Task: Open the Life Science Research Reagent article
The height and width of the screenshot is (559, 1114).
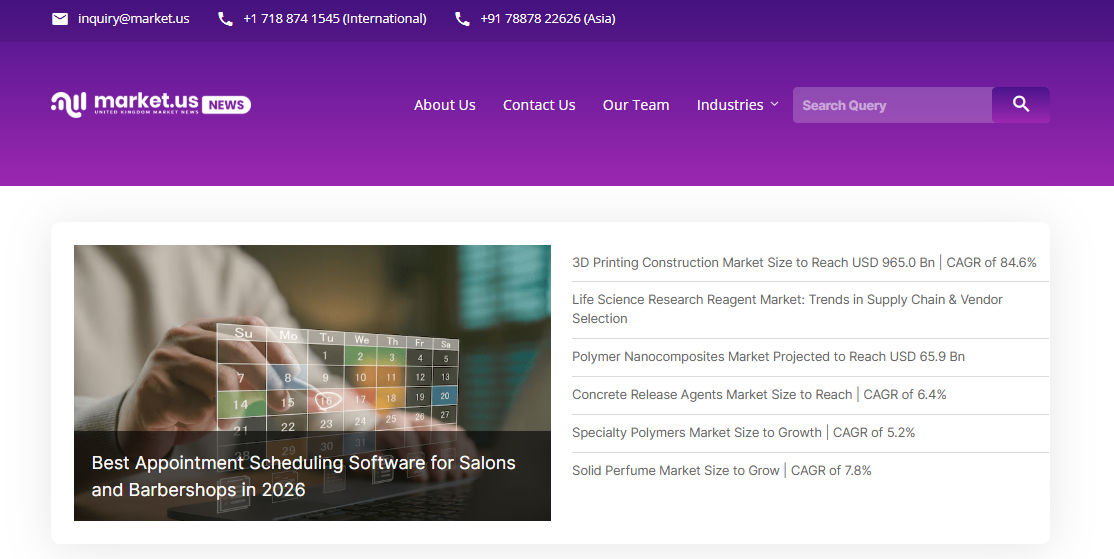Action: (787, 309)
